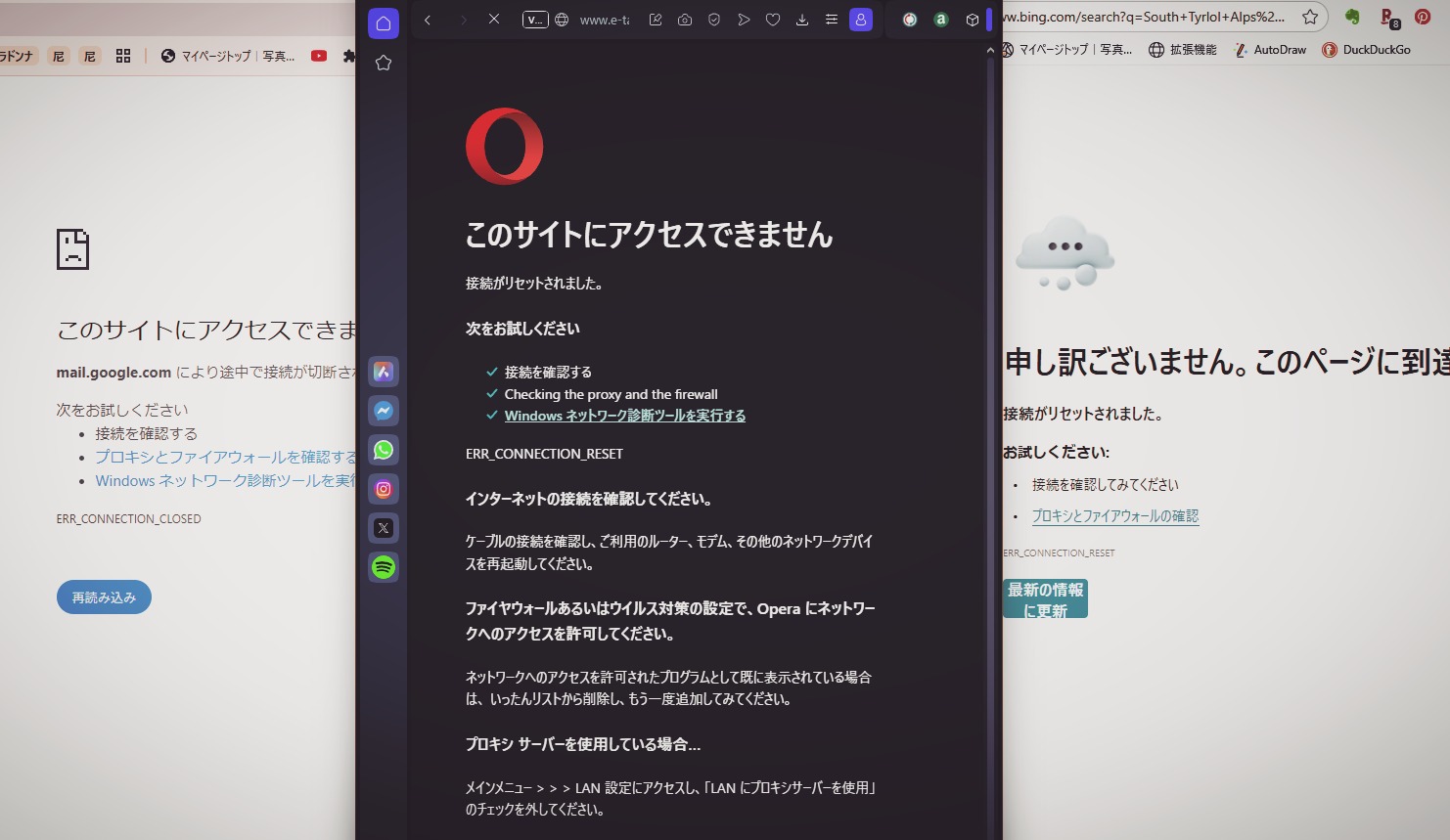The width and height of the screenshot is (1450, 840).
Task: Add favorite with star in Edge address bar
Action: coord(1310,17)
